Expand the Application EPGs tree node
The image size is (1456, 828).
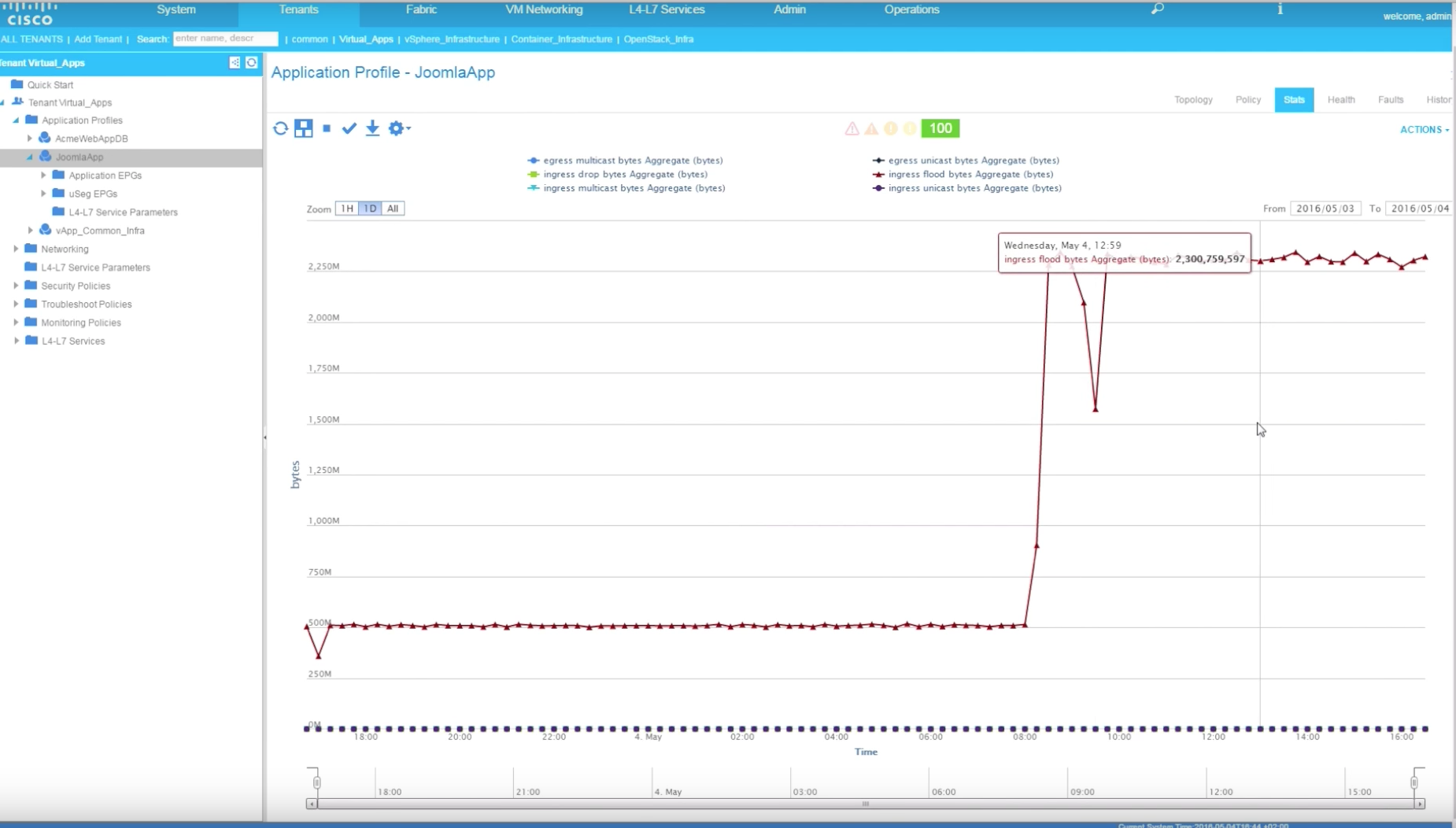44,175
